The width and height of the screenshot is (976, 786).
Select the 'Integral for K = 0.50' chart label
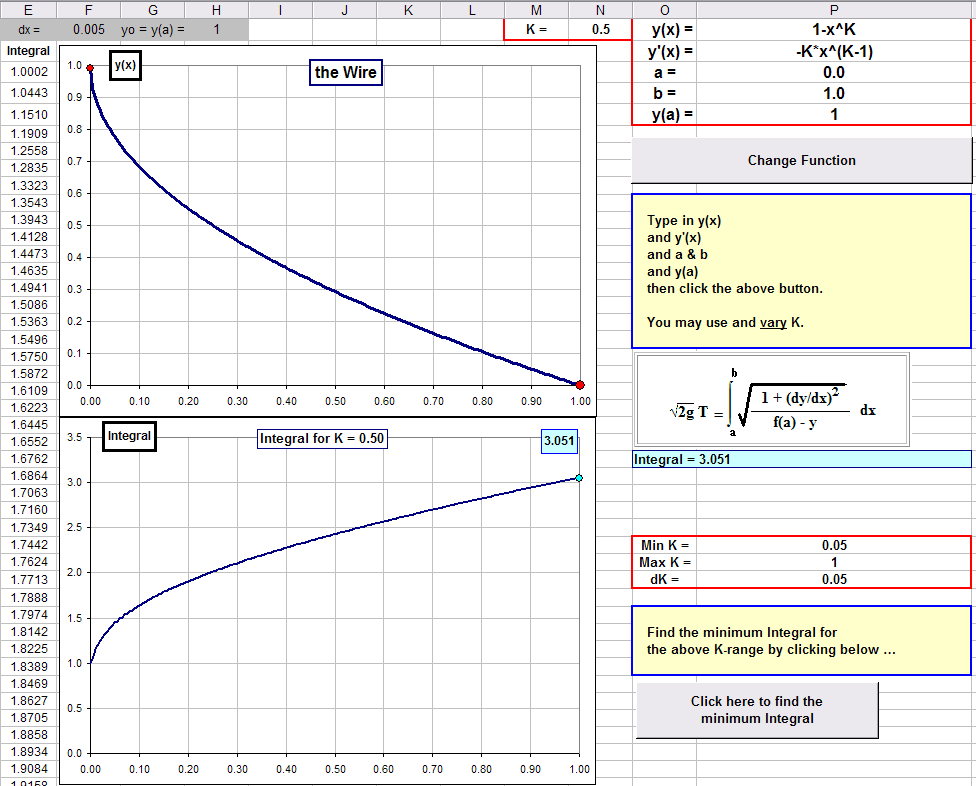(x=322, y=439)
